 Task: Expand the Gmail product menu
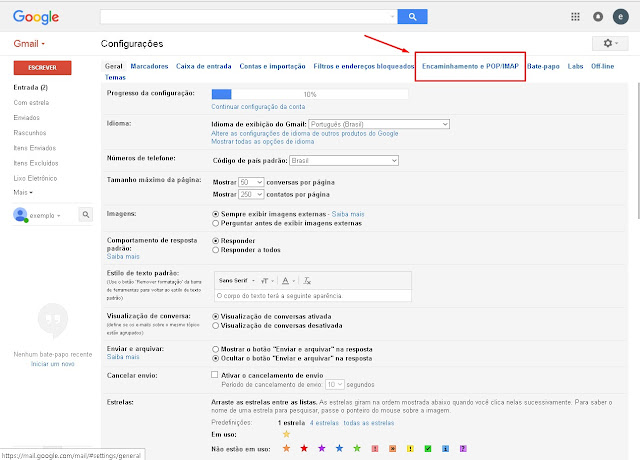coord(29,44)
